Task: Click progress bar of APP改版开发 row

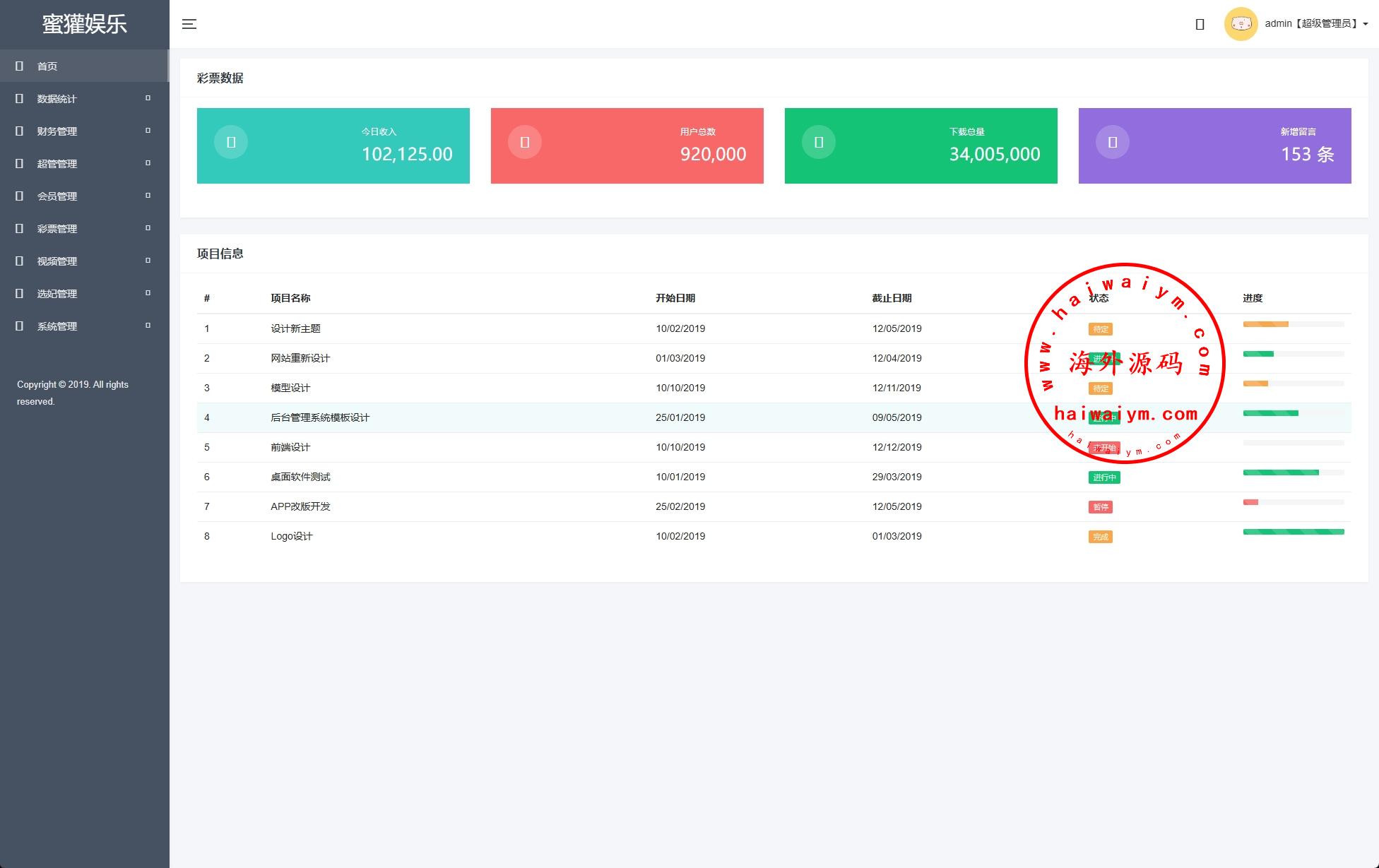Action: 1293,502
